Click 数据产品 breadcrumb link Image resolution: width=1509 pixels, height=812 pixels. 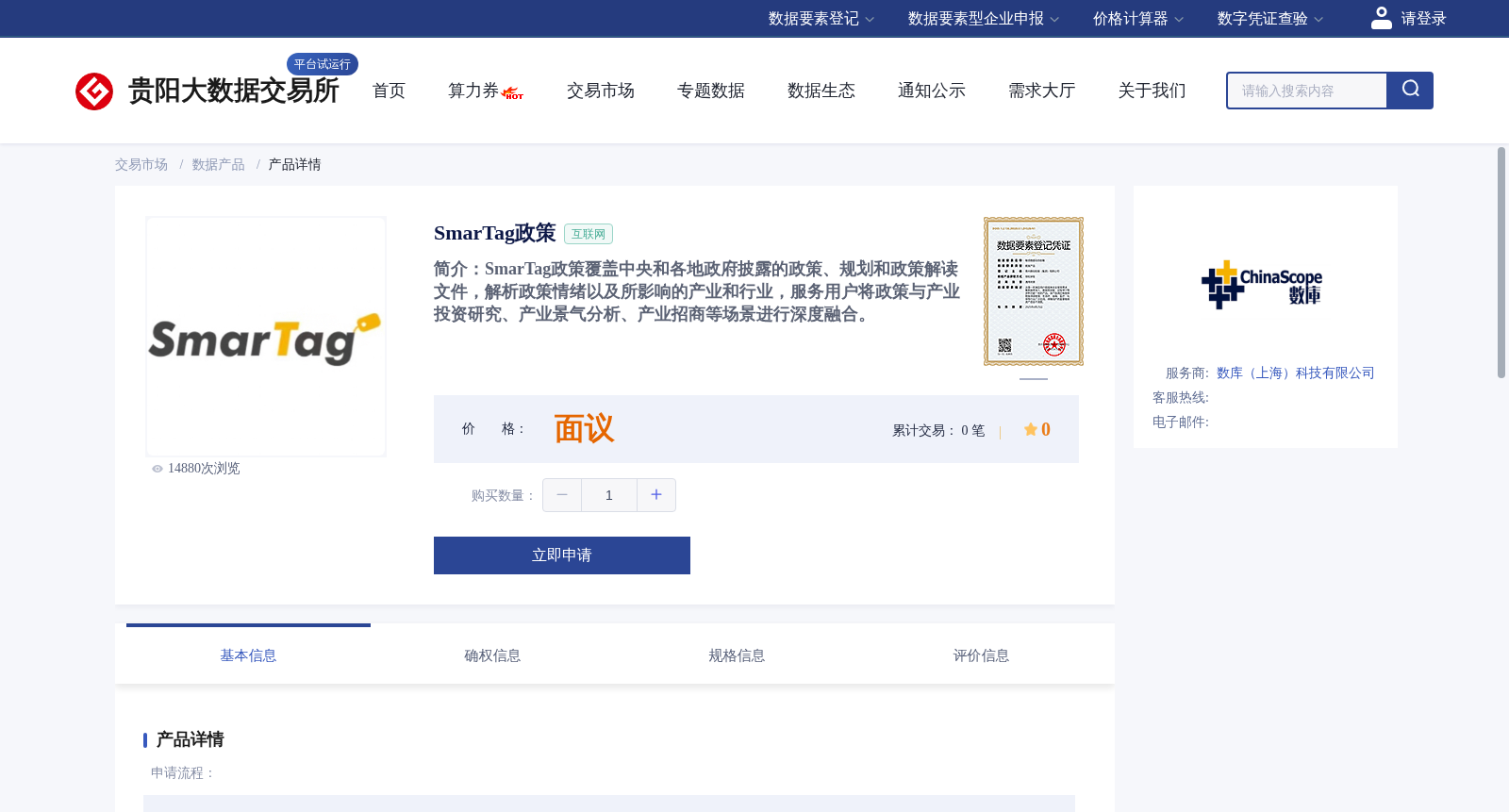point(218,165)
